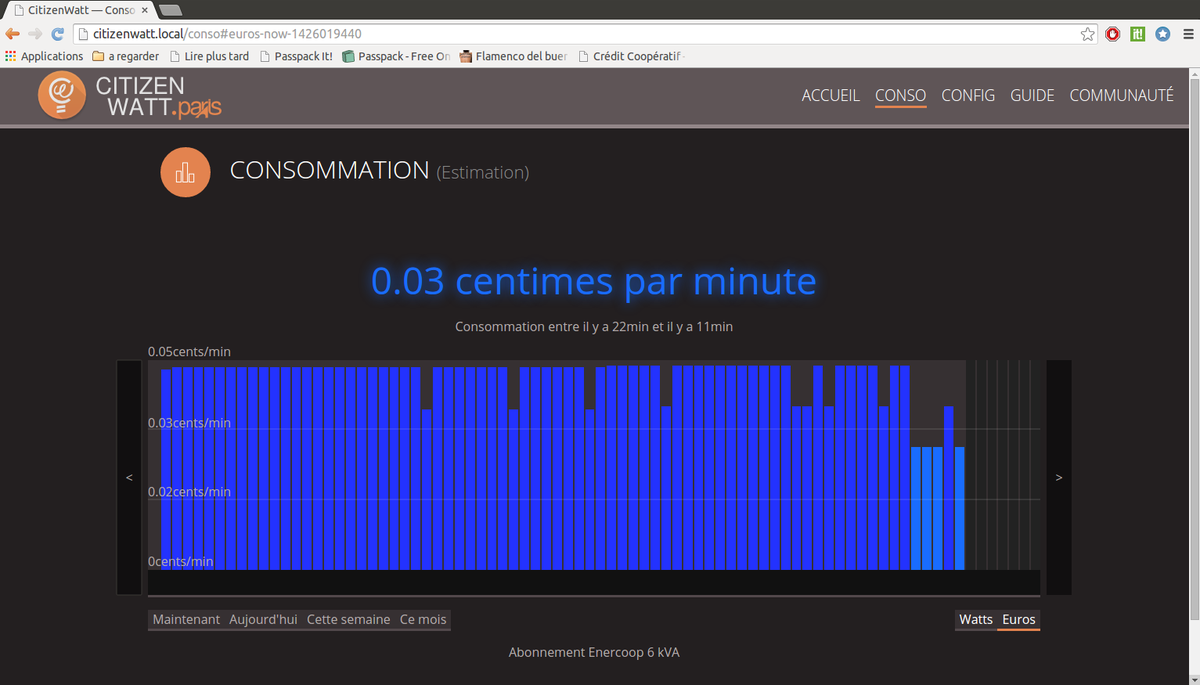Click 'Abonnement Enercoop 6 kVA' text
The width and height of the screenshot is (1200, 685).
(594, 652)
